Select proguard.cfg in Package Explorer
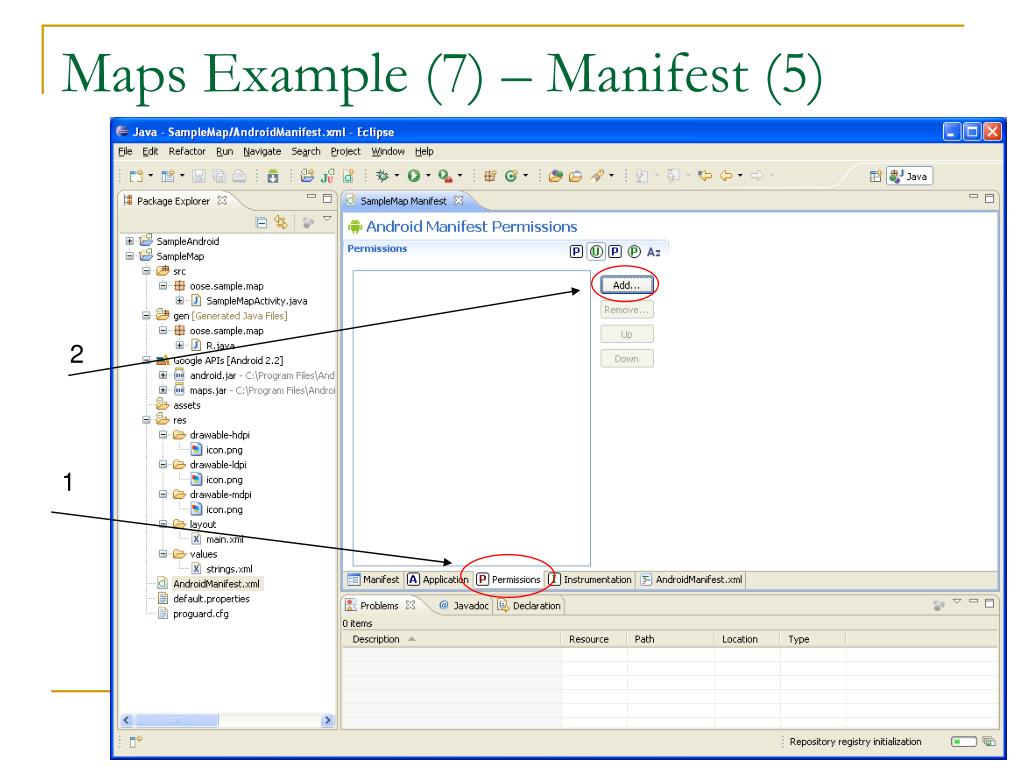1024x768 pixels. pos(200,614)
